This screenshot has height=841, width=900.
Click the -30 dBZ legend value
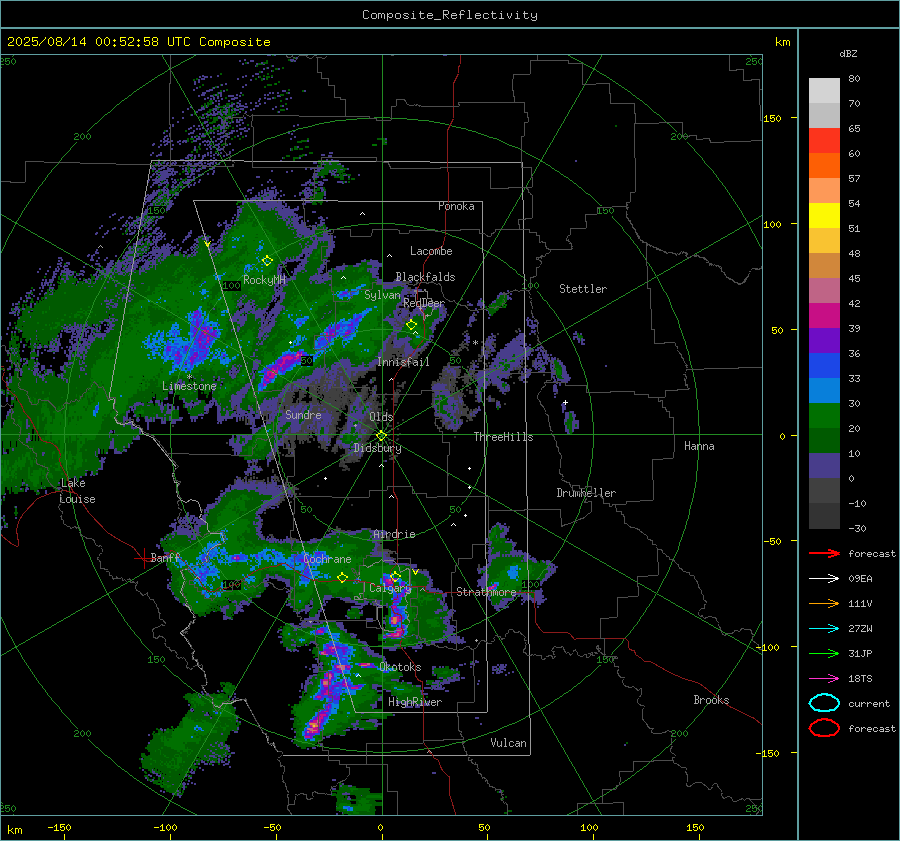[858, 528]
